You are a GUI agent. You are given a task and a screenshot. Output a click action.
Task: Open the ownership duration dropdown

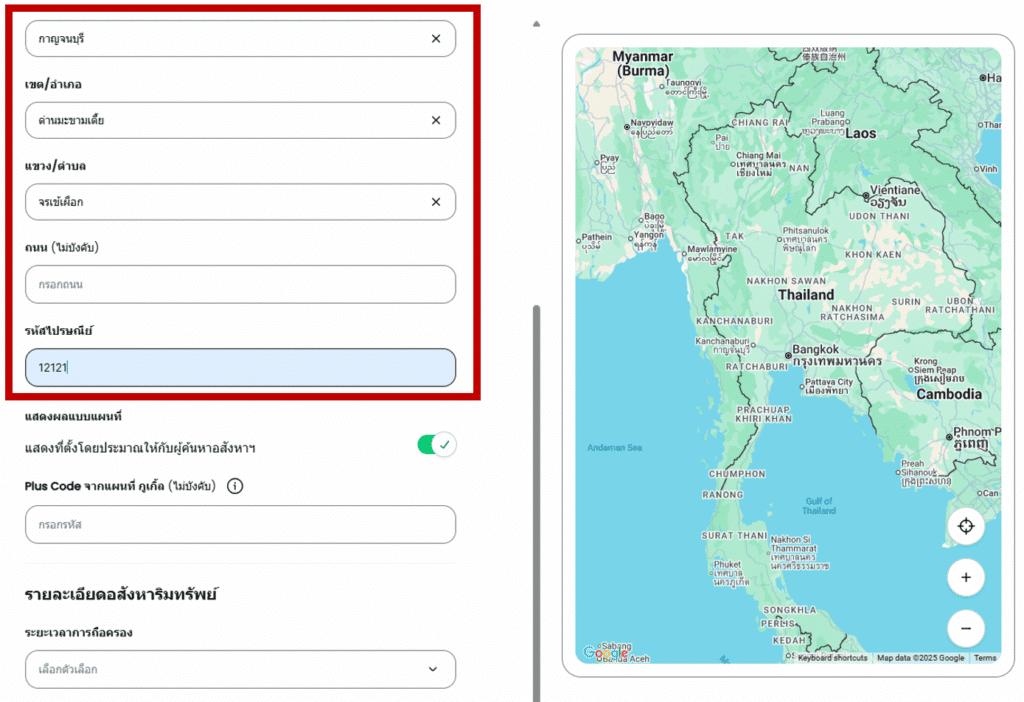pos(240,669)
